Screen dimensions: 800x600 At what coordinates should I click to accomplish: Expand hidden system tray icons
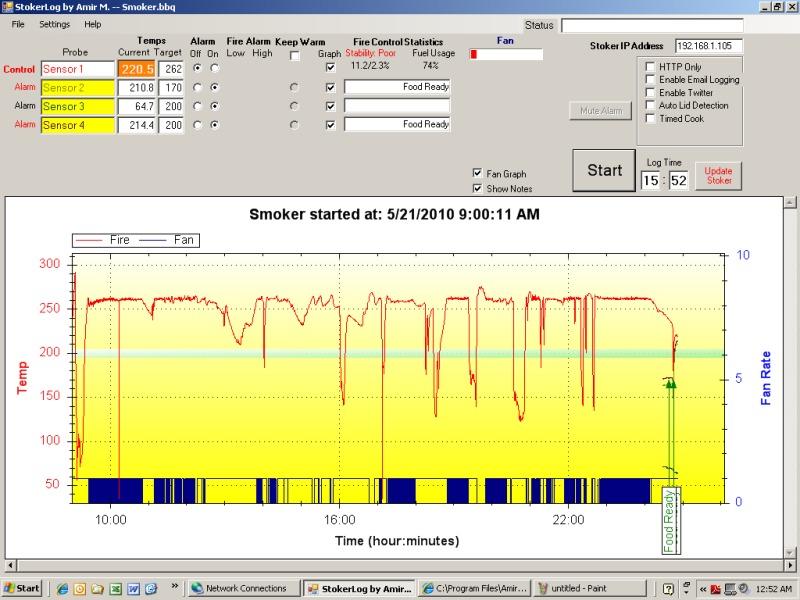point(702,588)
